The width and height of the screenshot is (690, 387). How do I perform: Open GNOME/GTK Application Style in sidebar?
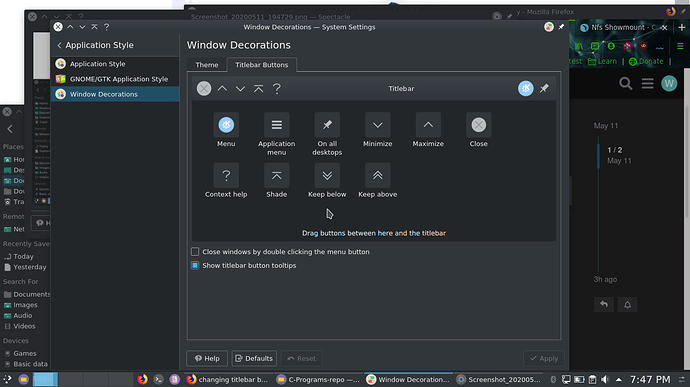click(x=115, y=79)
